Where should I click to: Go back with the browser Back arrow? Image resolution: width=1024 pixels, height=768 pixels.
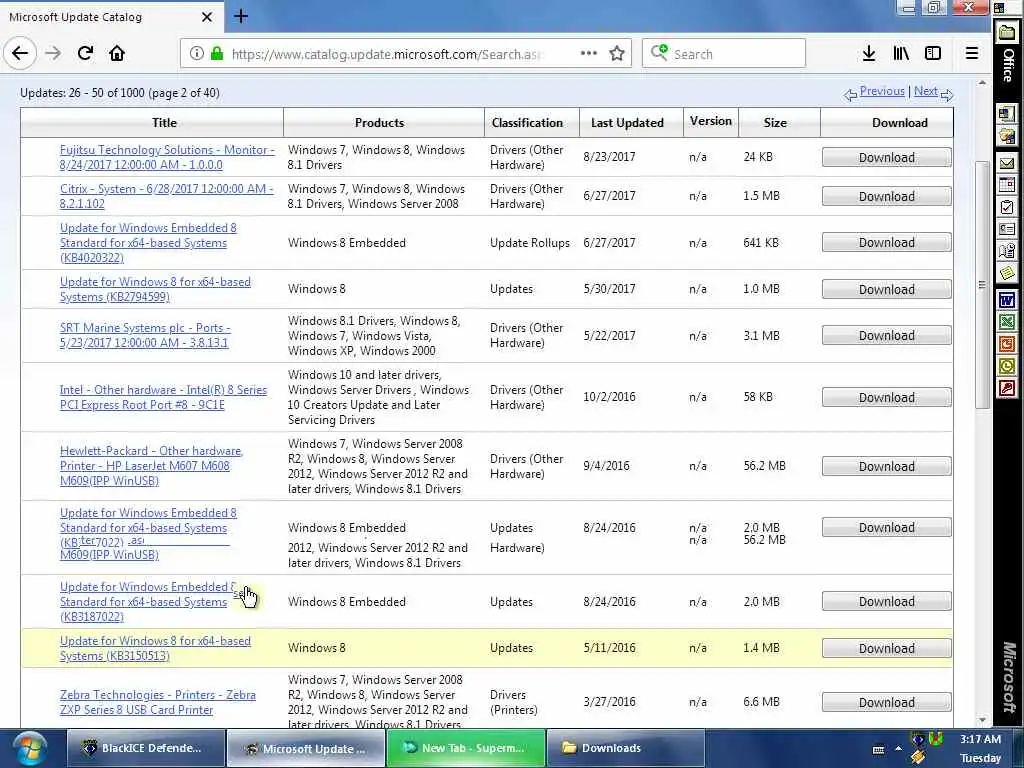20,53
